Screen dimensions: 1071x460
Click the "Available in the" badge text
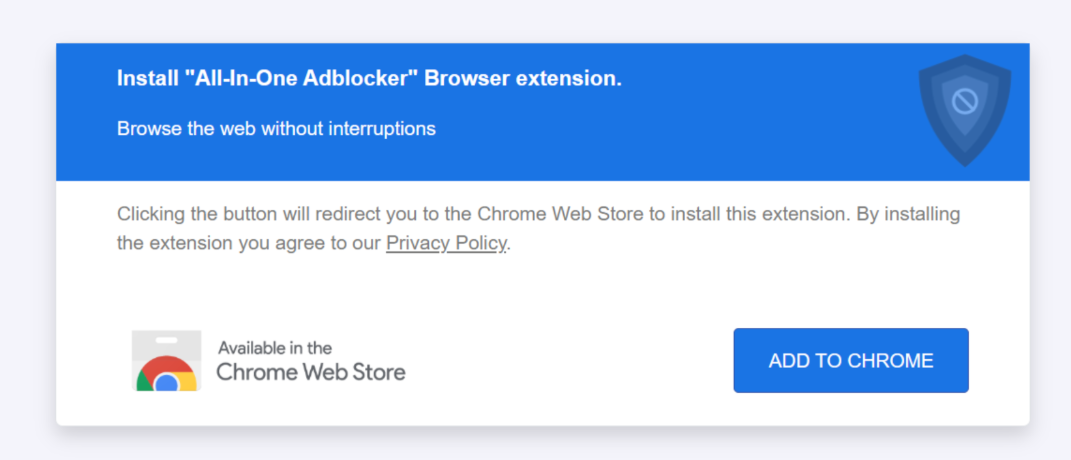click(275, 348)
